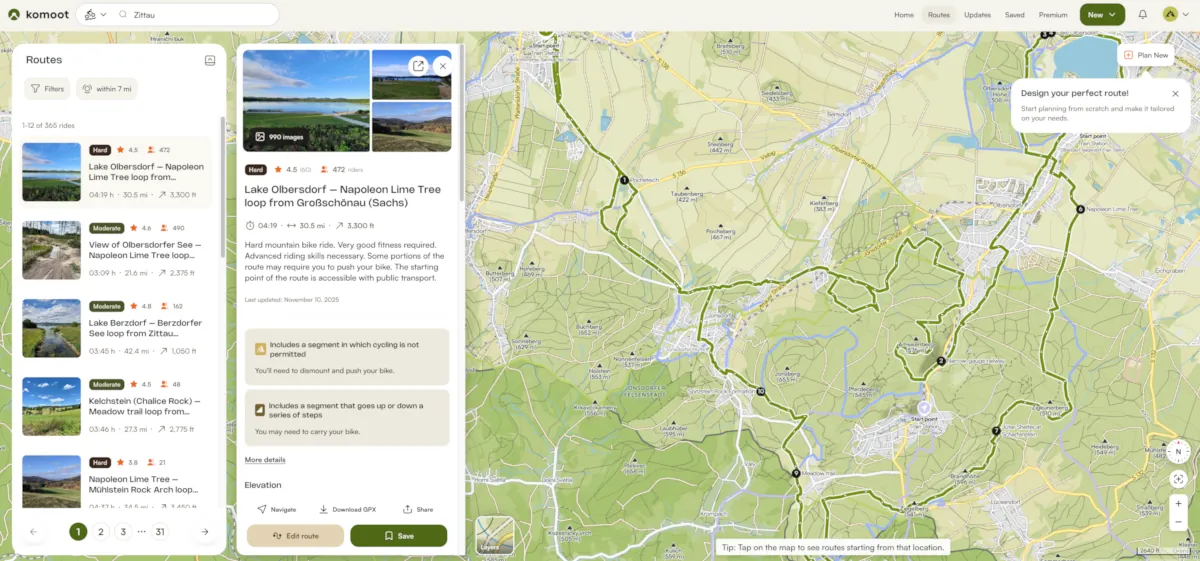The image size is (1200, 561).
Task: Go to the Premium page
Action: click(1053, 15)
